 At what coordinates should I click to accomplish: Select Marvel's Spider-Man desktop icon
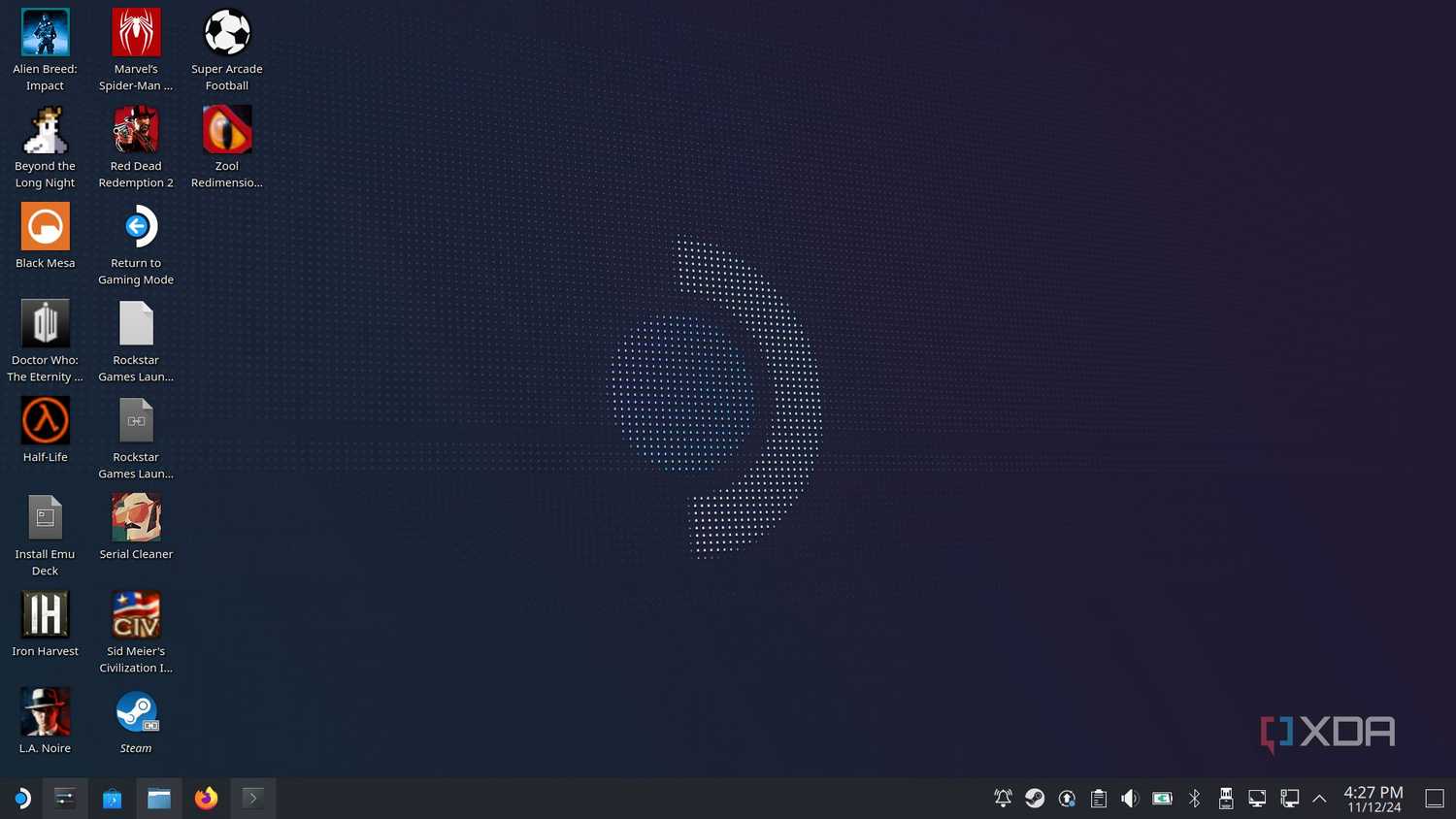pos(136,50)
